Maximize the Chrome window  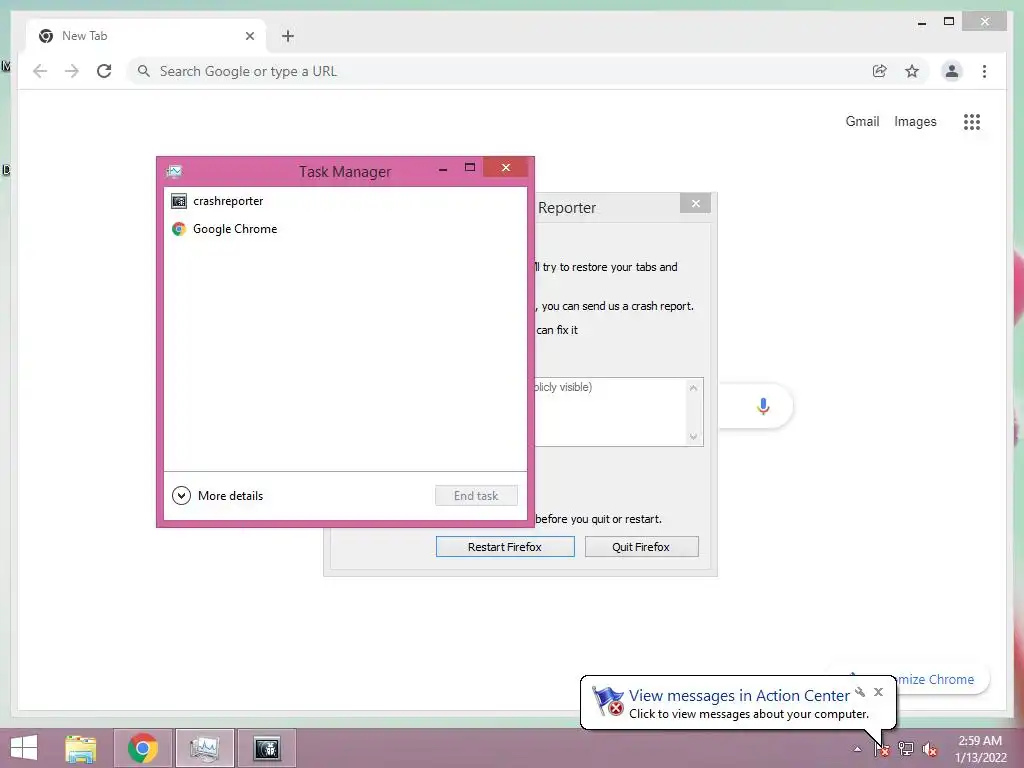click(x=949, y=22)
